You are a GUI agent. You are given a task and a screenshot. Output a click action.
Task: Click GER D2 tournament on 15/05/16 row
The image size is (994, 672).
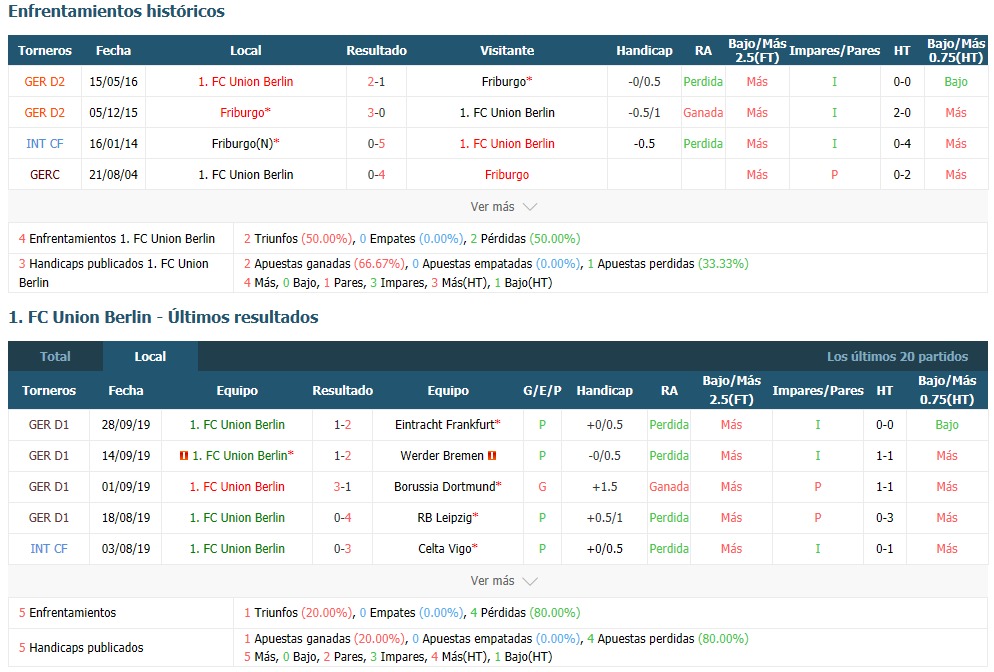click(44, 82)
